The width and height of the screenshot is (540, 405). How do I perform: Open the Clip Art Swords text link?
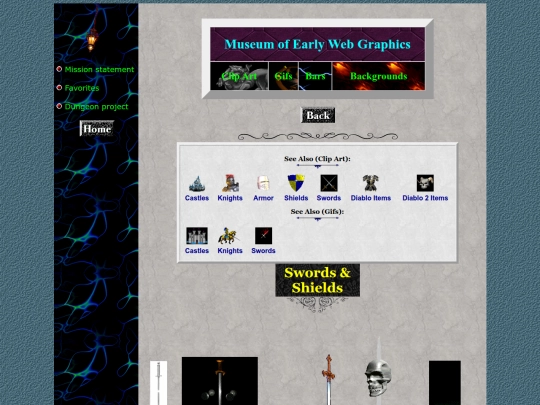pyautogui.click(x=329, y=198)
